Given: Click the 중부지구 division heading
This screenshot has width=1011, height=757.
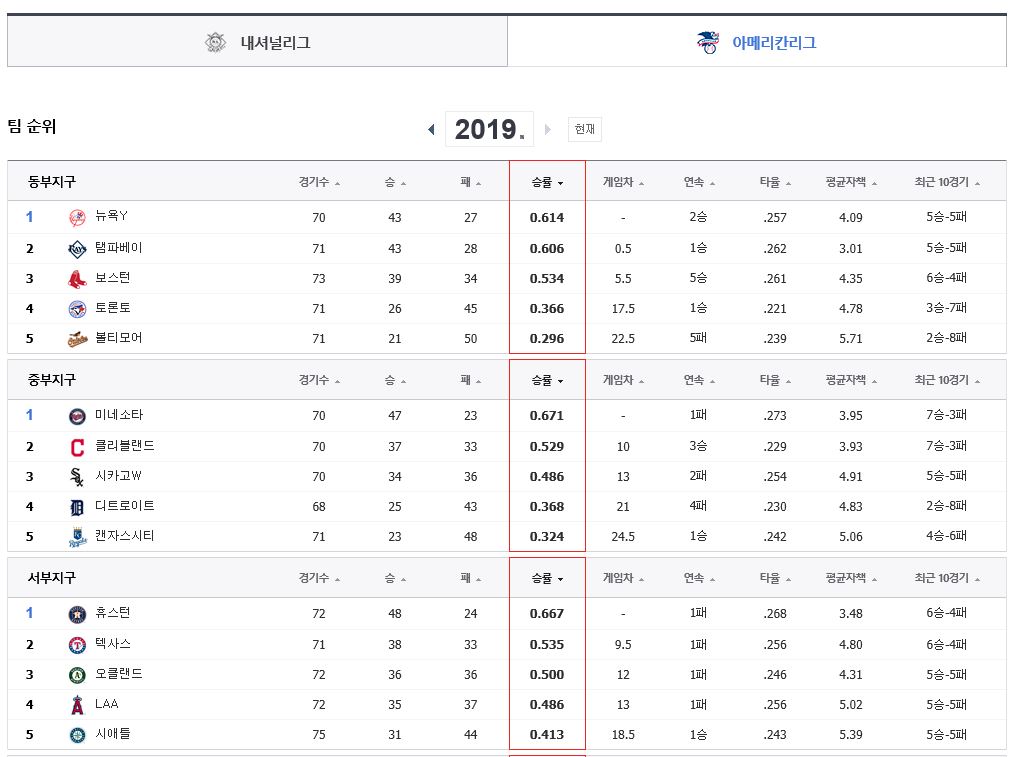Looking at the screenshot, I should click(x=52, y=379).
